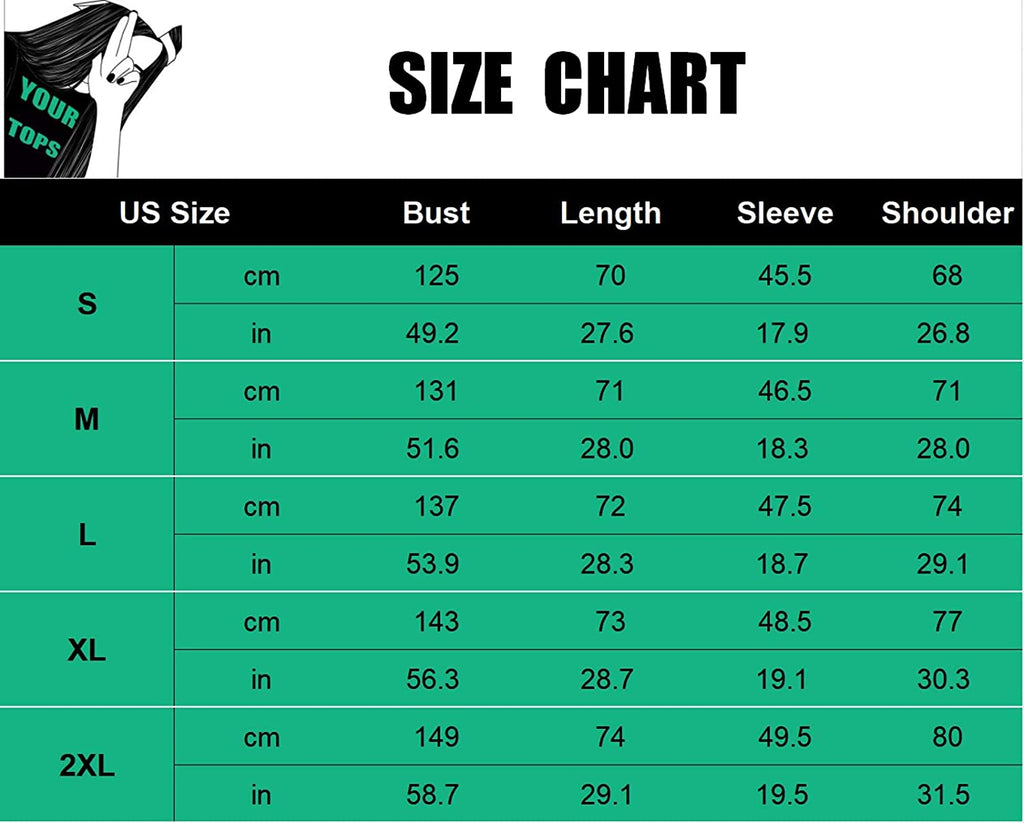The image size is (1024, 823).
Task: Click the Sleeve column header
Action: (x=785, y=213)
